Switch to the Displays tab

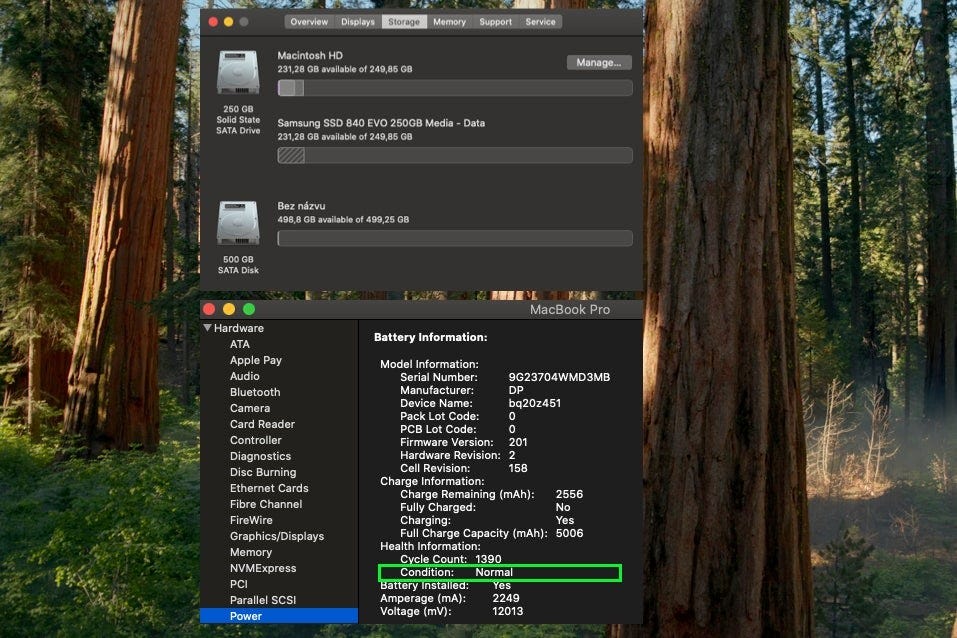[x=358, y=21]
